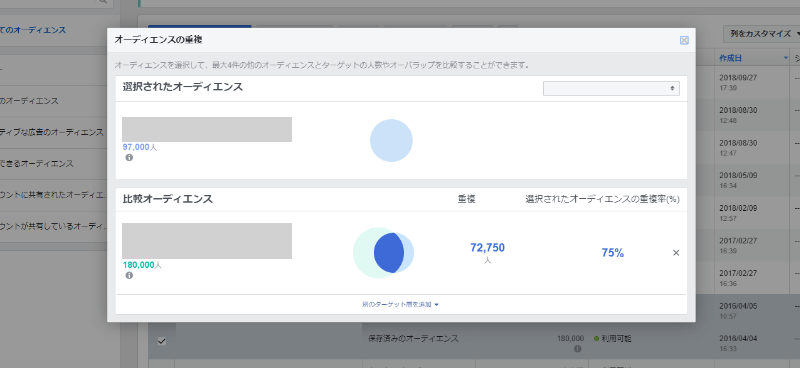Click 2016/04/04 date cell
Image resolution: width=800 pixels, height=368 pixels.
pyautogui.click(x=737, y=343)
